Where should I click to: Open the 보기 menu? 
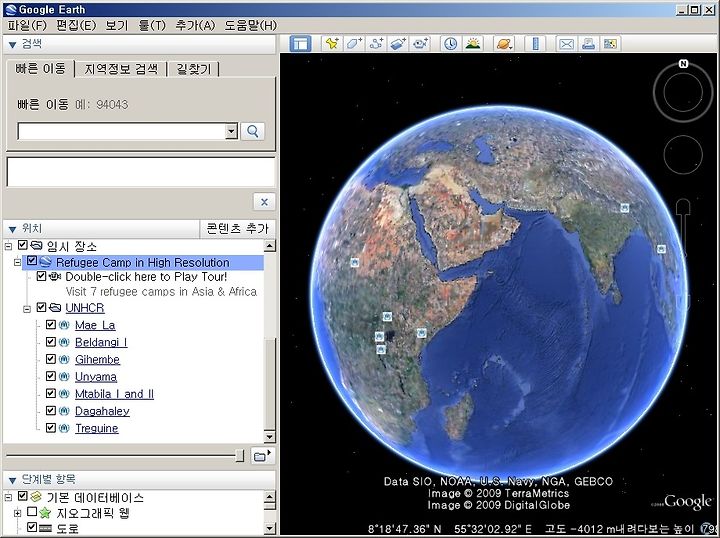pyautogui.click(x=117, y=25)
